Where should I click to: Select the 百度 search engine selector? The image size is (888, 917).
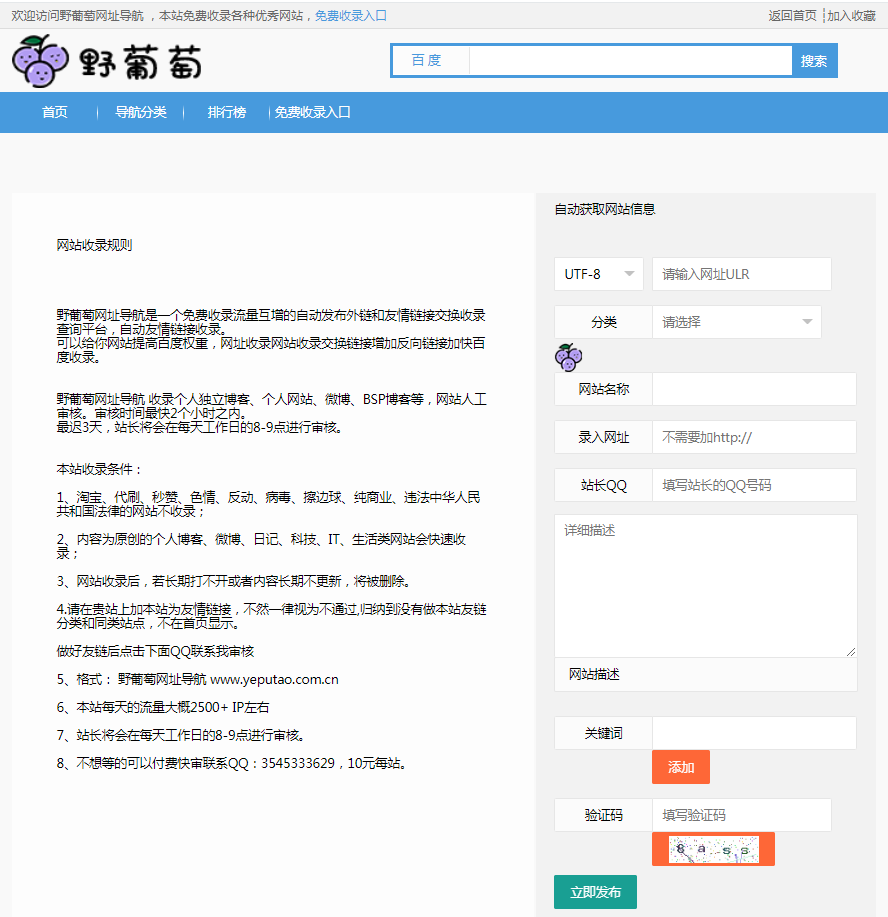[x=427, y=61]
